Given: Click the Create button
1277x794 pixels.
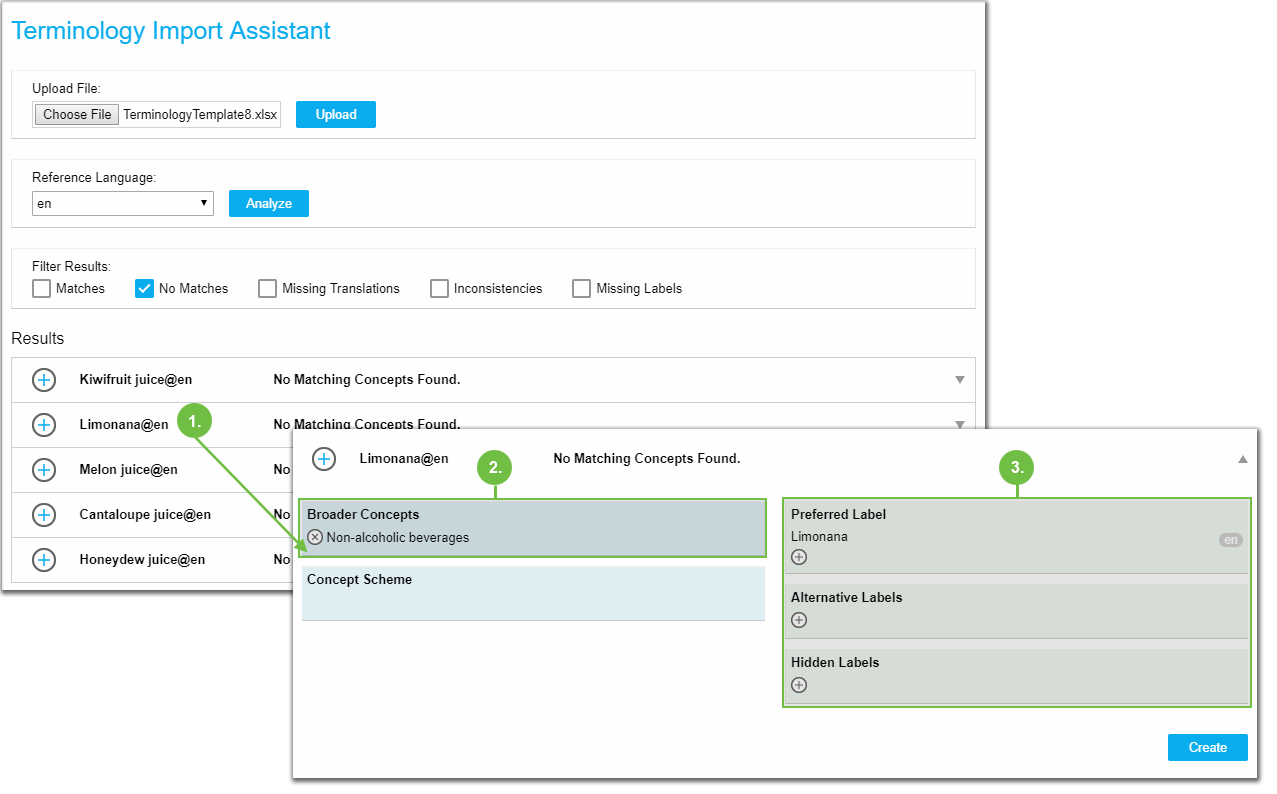Looking at the screenshot, I should pos(1207,747).
